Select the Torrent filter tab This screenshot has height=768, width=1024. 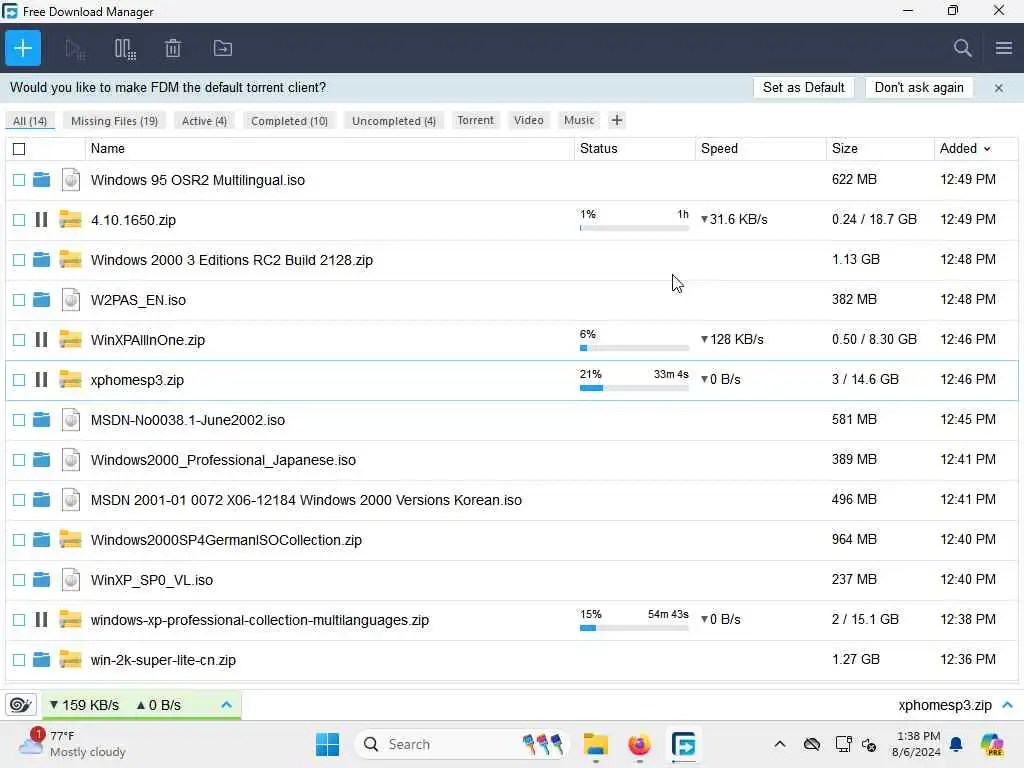475,120
